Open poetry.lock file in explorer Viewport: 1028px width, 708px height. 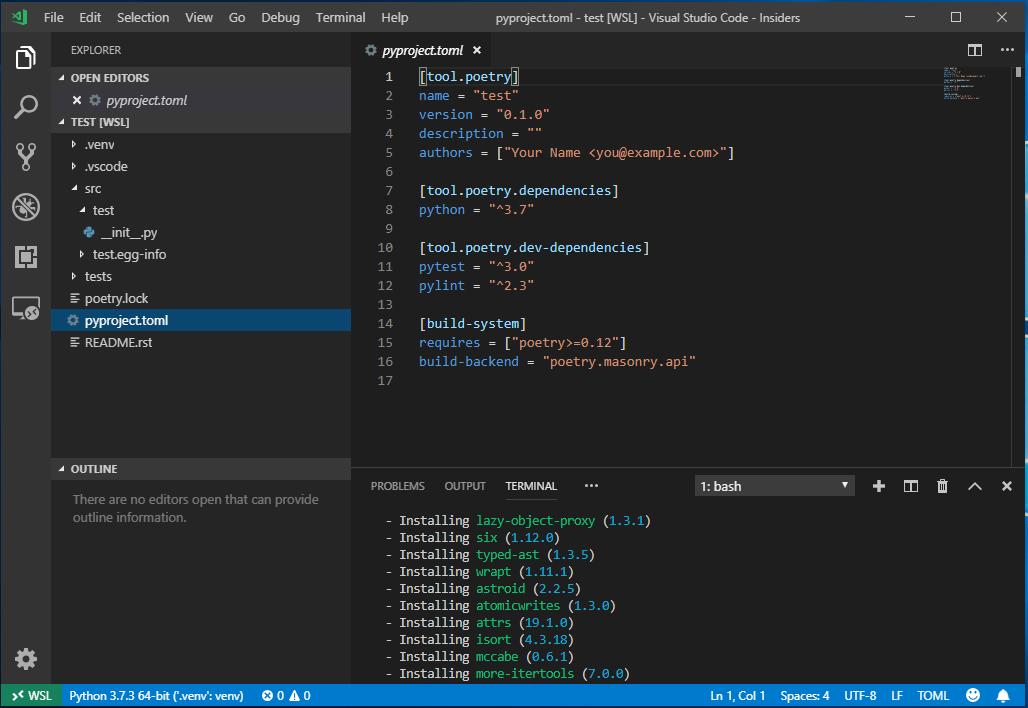pyautogui.click(x=116, y=298)
